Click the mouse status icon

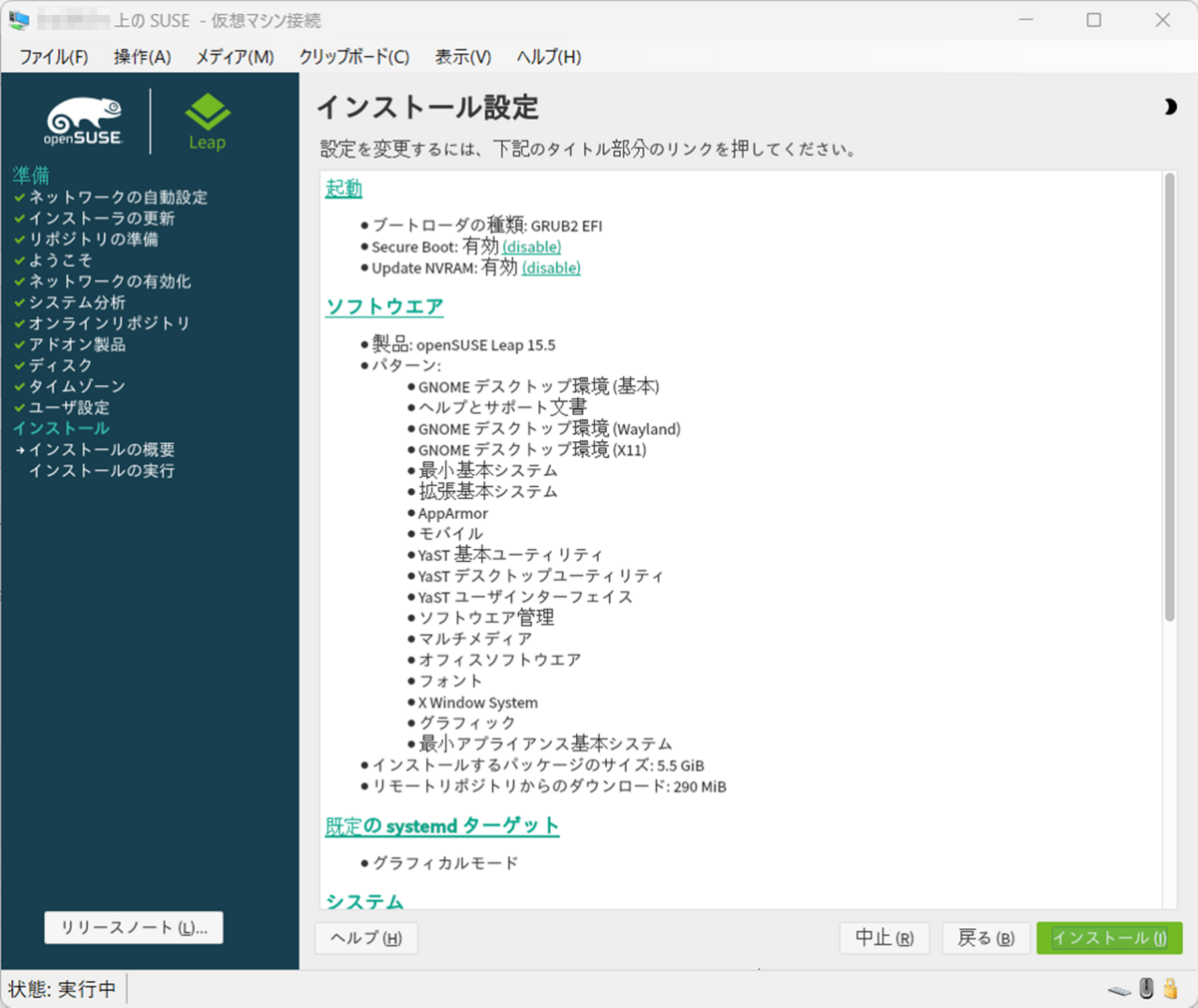pyautogui.click(x=1146, y=988)
